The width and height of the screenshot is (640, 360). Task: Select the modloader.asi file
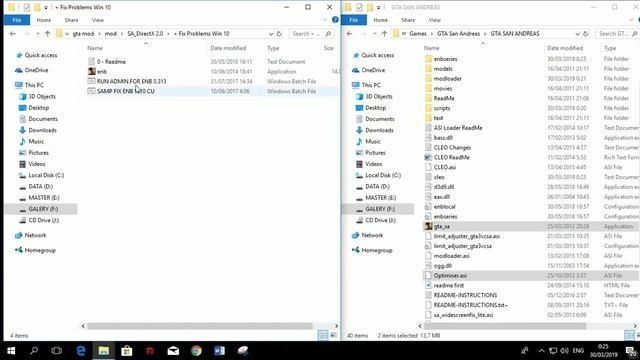451,256
